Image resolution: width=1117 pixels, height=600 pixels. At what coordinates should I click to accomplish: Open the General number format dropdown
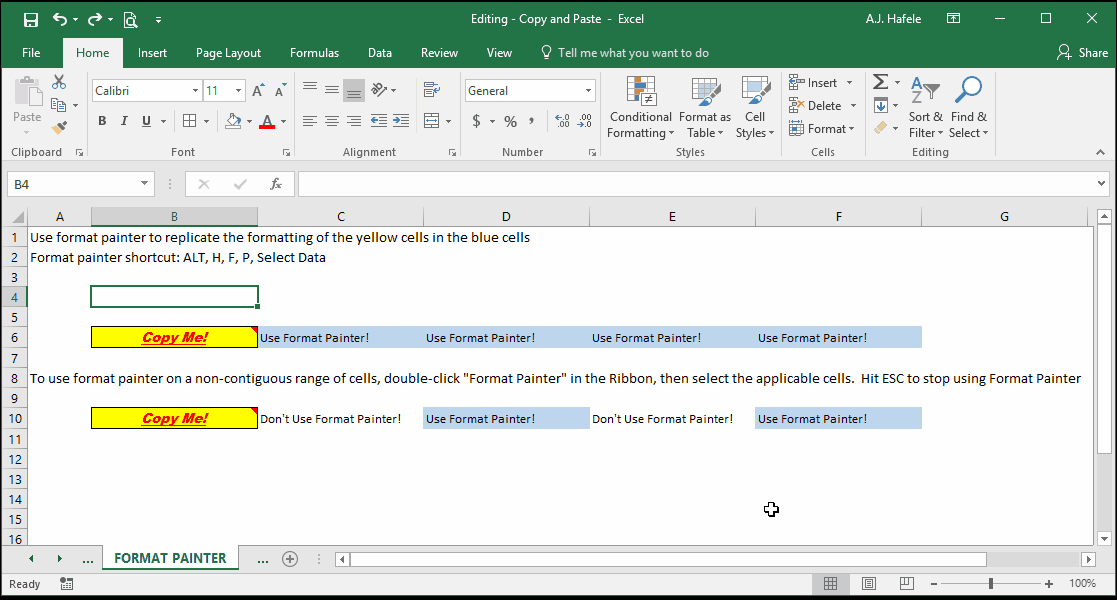588,90
